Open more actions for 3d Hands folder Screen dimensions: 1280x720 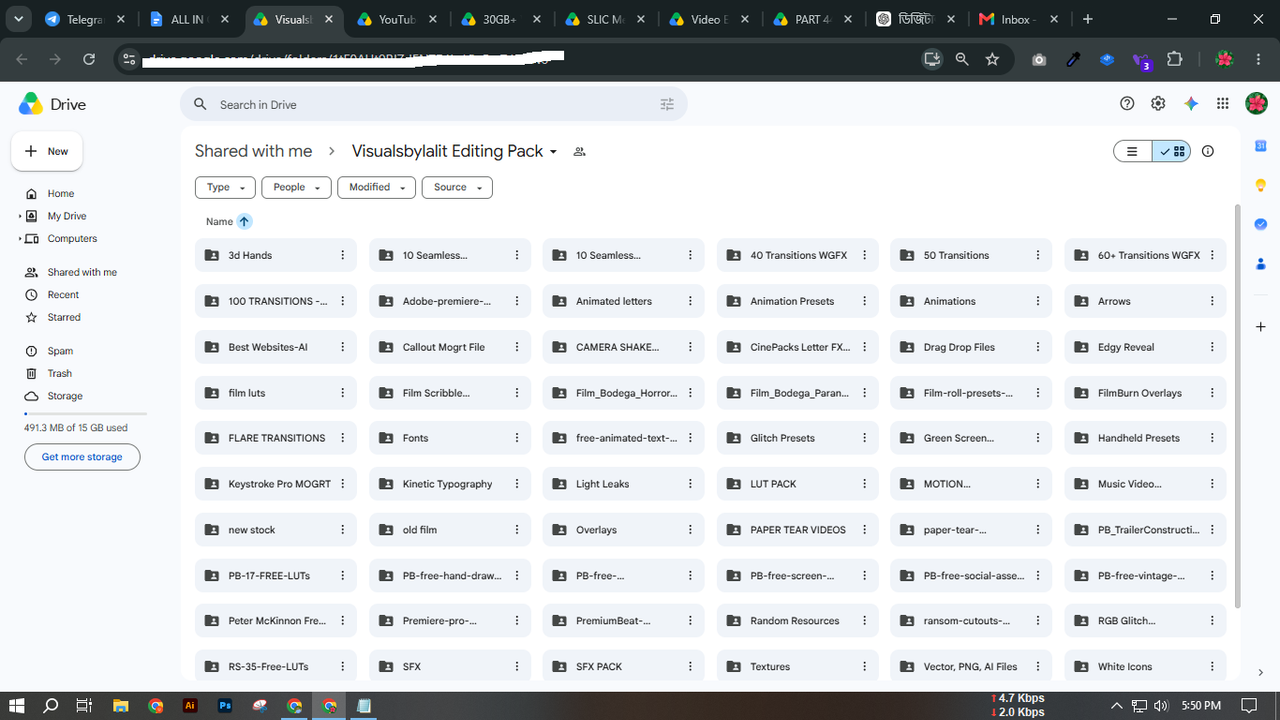[343, 255]
